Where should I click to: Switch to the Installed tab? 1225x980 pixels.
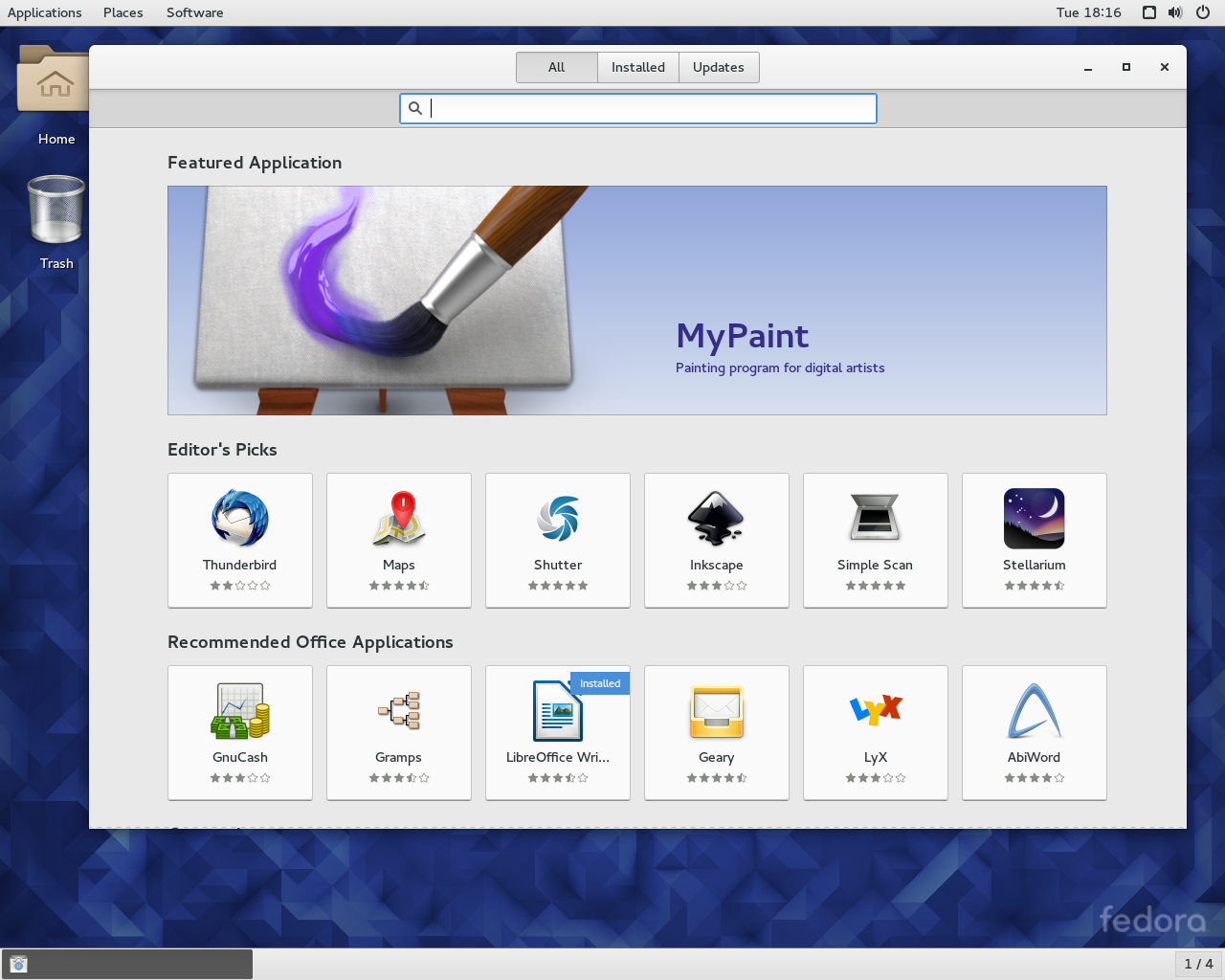point(638,67)
